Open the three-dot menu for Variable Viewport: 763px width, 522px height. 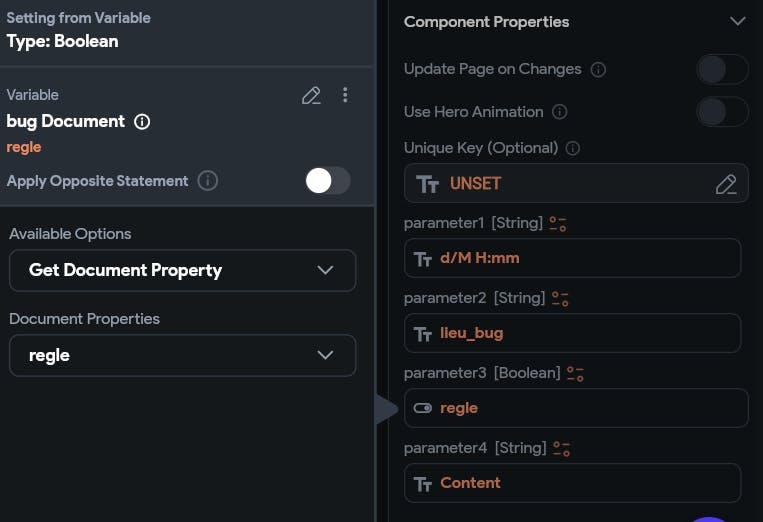(345, 95)
